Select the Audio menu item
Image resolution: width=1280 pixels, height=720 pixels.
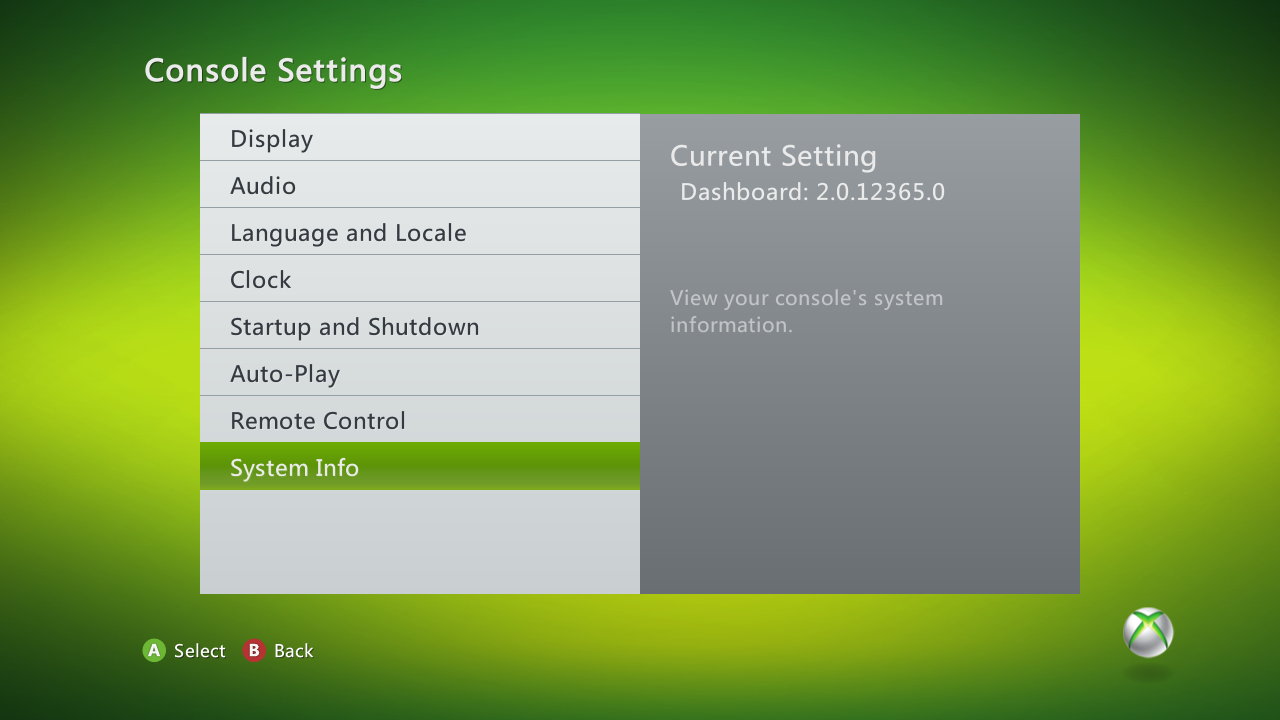coord(420,185)
